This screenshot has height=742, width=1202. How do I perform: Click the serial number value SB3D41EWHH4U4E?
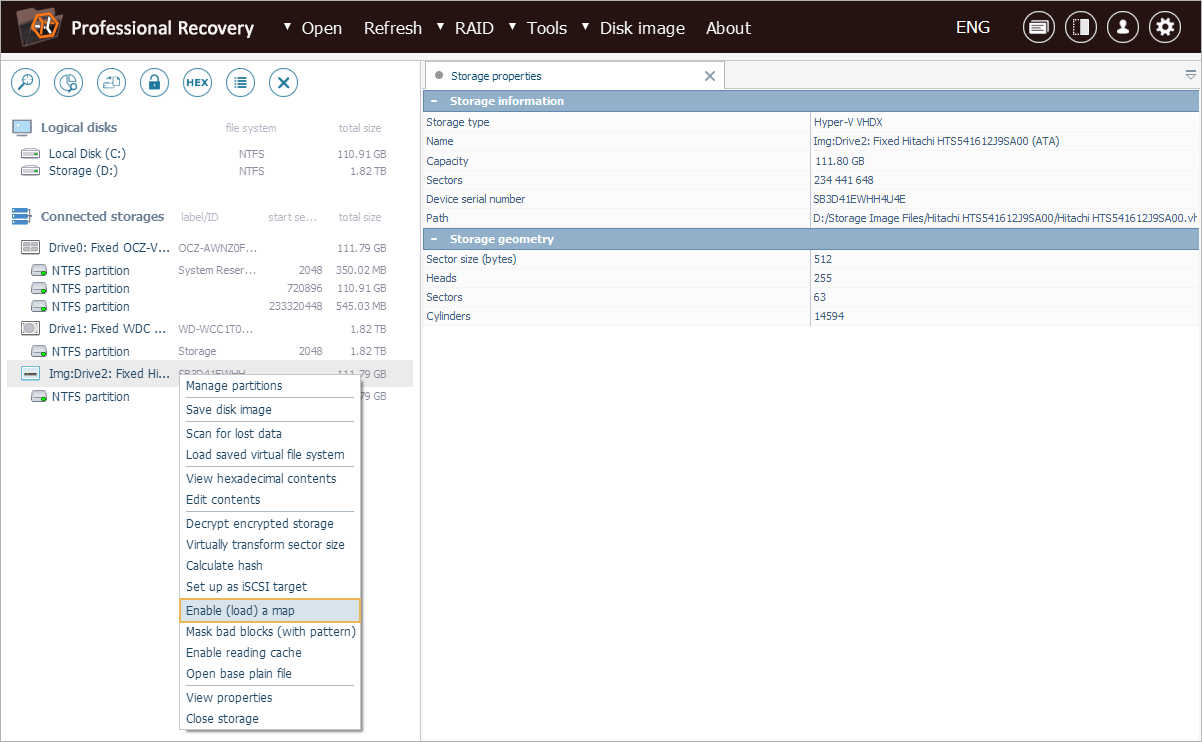pos(859,199)
